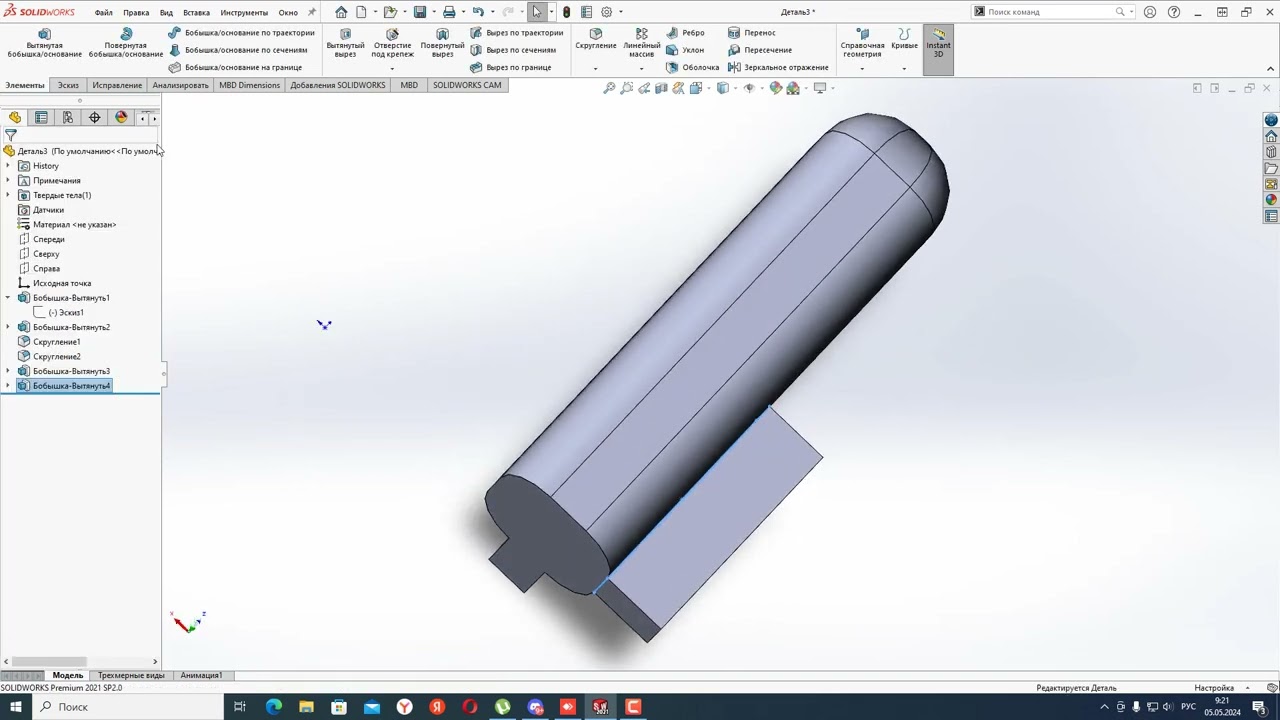1280x720 pixels.
Task: Click the Rebuild traffic light icon
Action: pyautogui.click(x=567, y=12)
